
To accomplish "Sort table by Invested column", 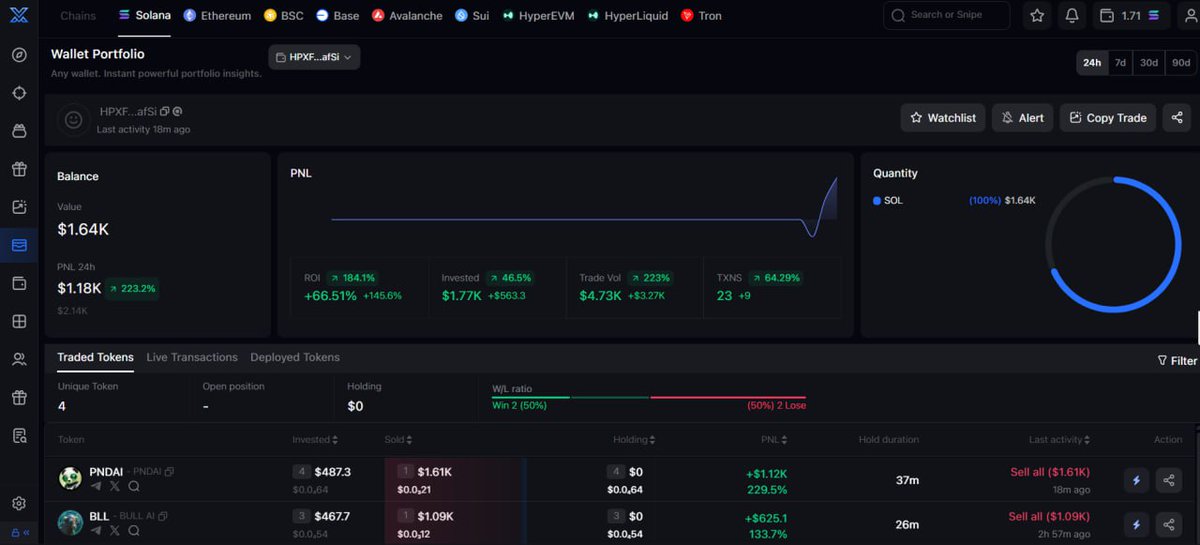I will (x=315, y=440).
